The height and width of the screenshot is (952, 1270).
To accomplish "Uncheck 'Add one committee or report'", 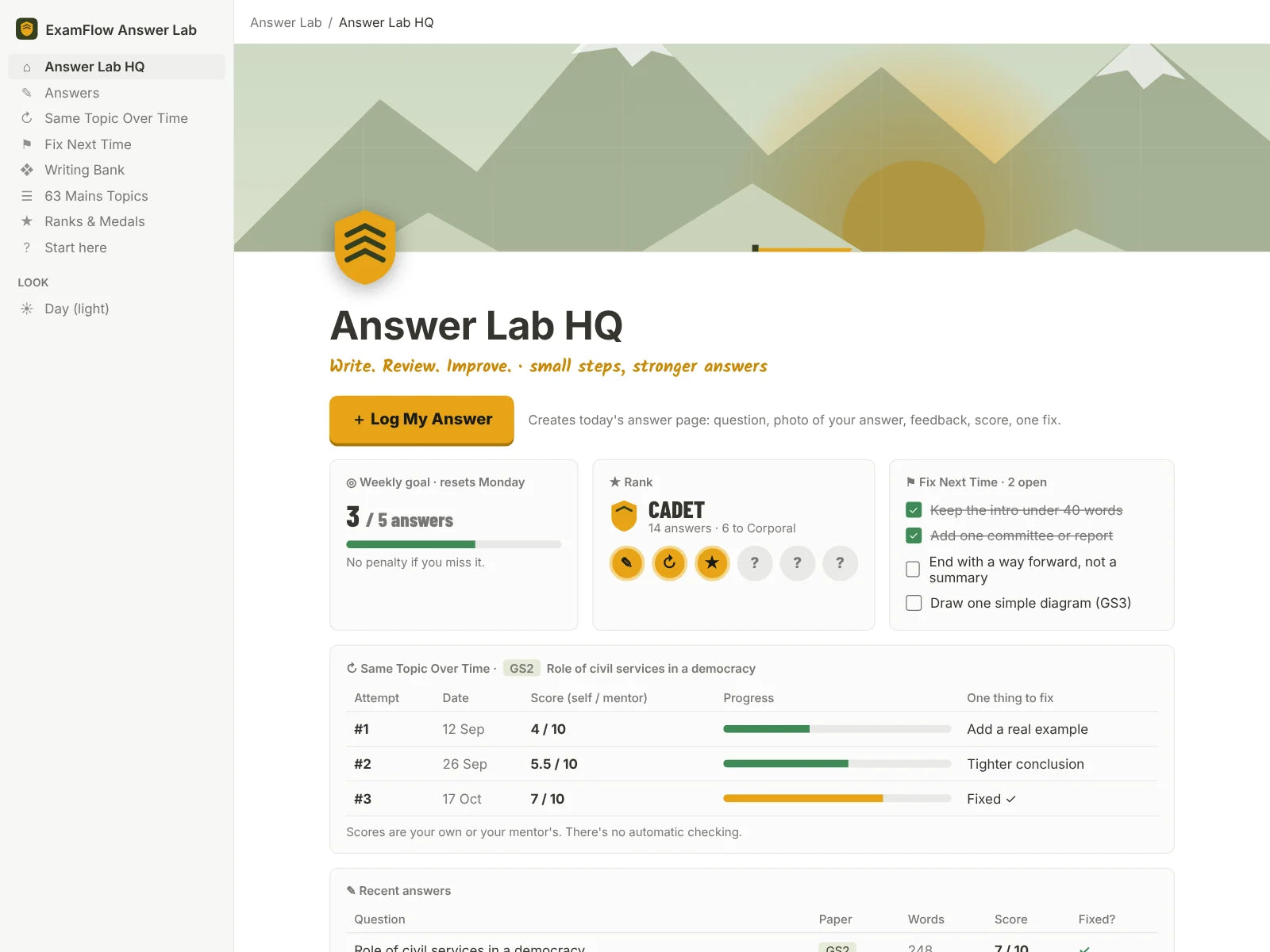I will (x=914, y=535).
